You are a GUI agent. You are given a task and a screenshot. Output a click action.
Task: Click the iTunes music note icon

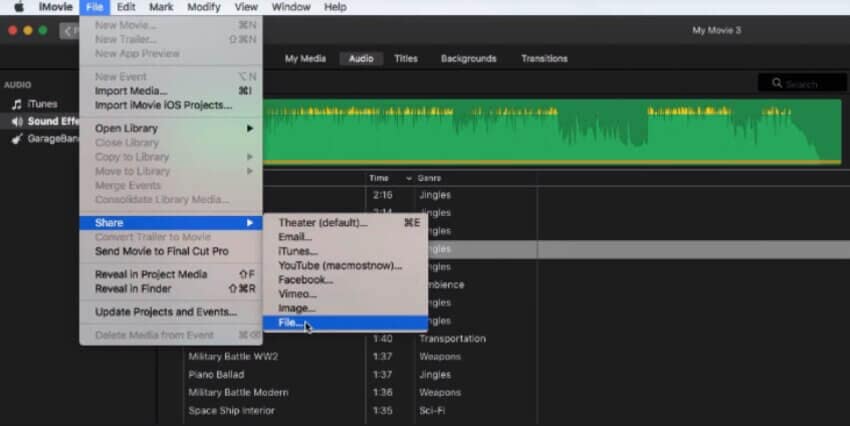[17, 104]
